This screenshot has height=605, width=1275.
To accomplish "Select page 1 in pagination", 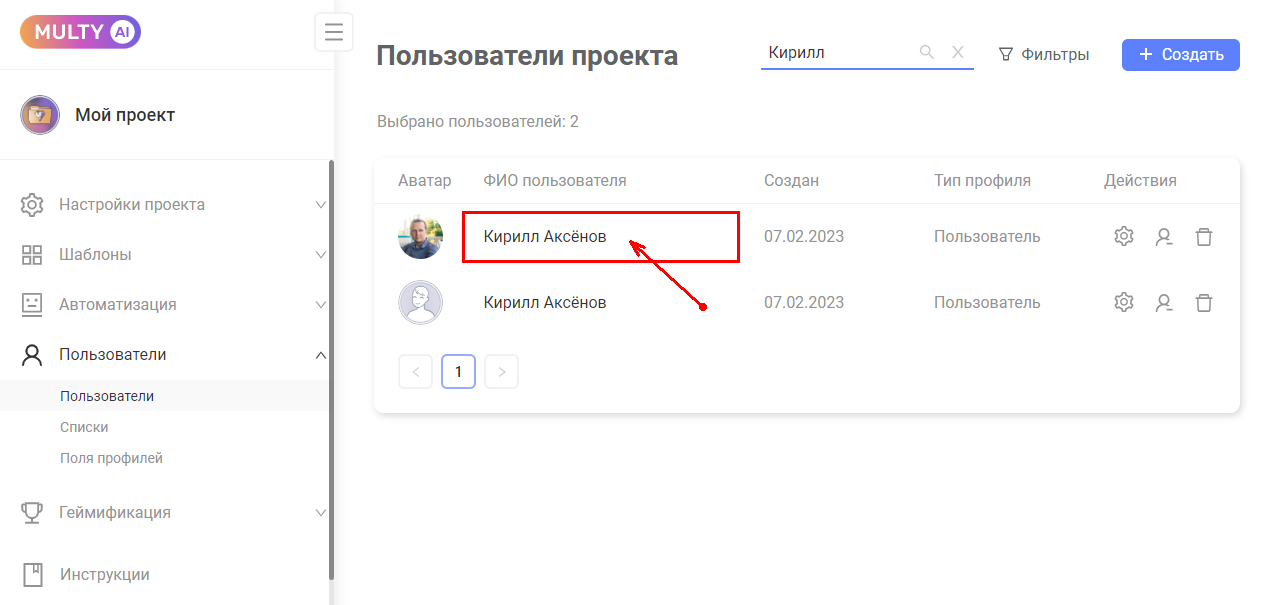I will point(458,372).
